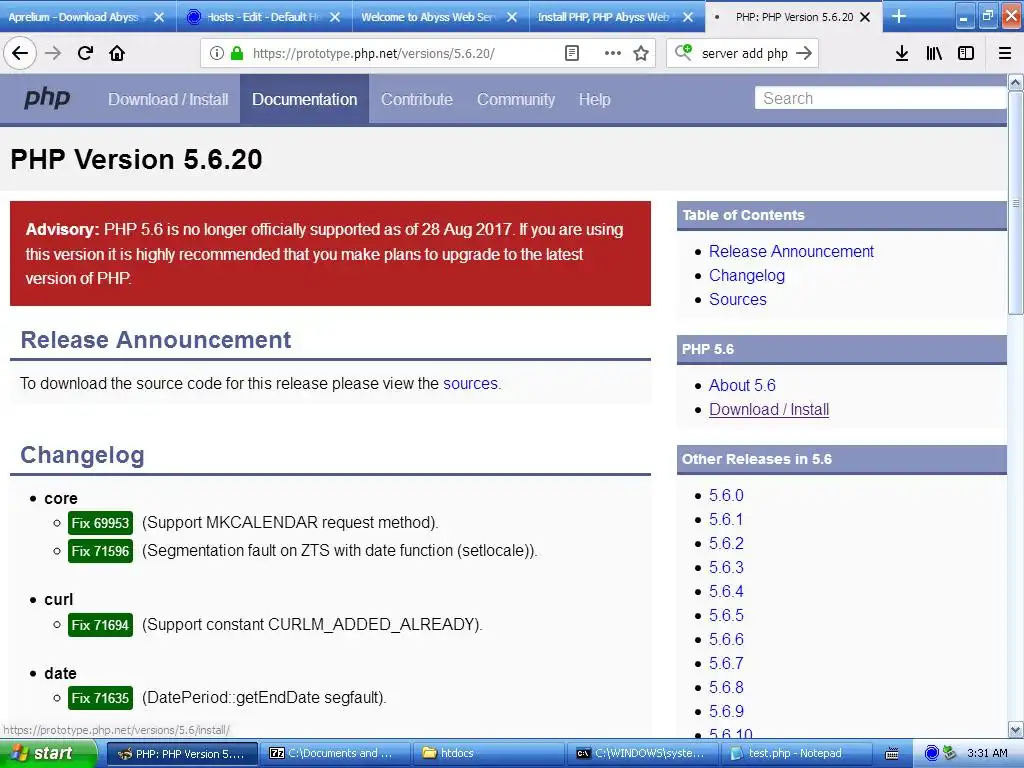Image resolution: width=1024 pixels, height=768 pixels.
Task: Open the Fix 71635 bug badge
Action: [x=100, y=698]
